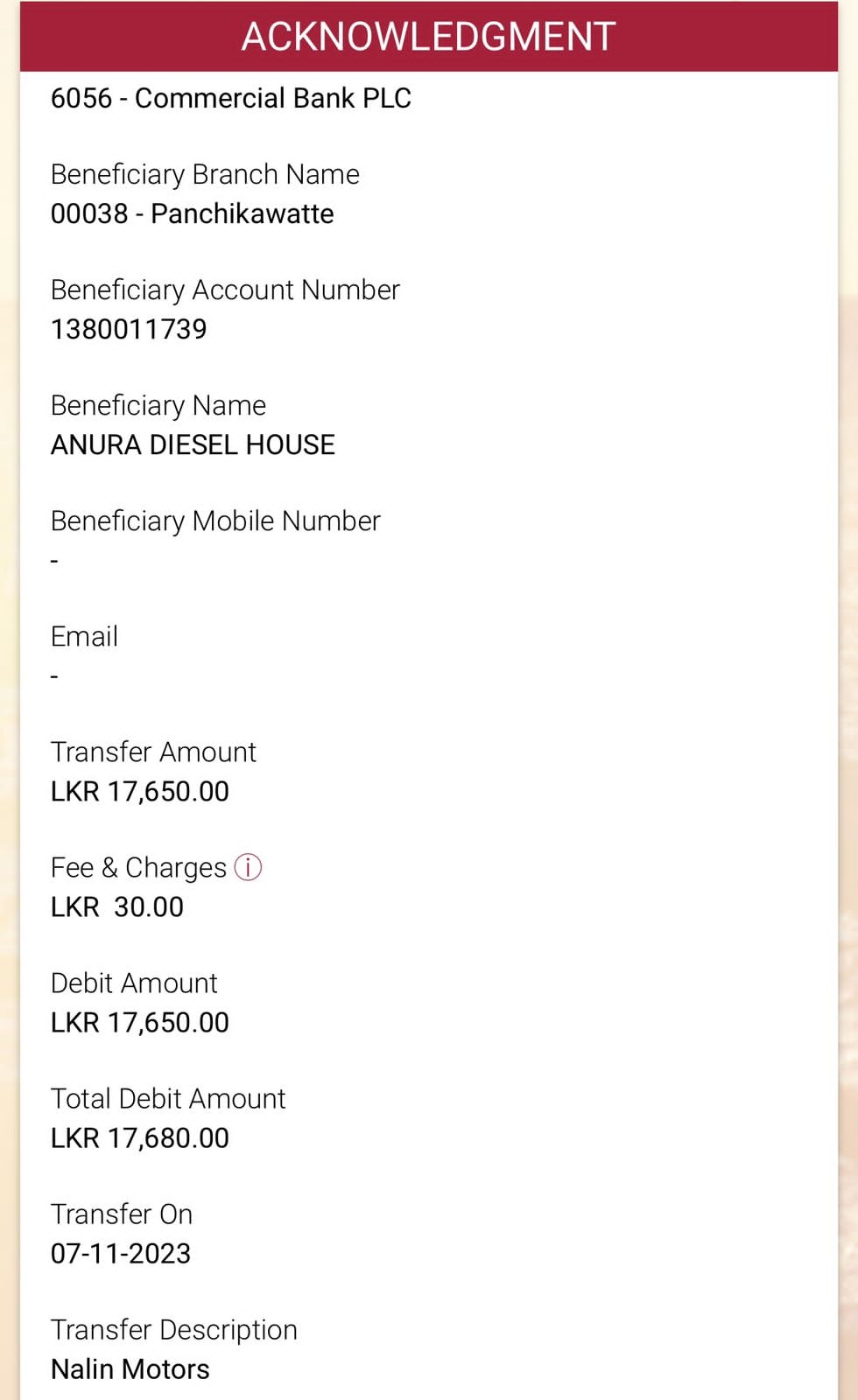The height and width of the screenshot is (1400, 858).
Task: Select the LKR 17,680.00 total value
Action: coord(140,1137)
